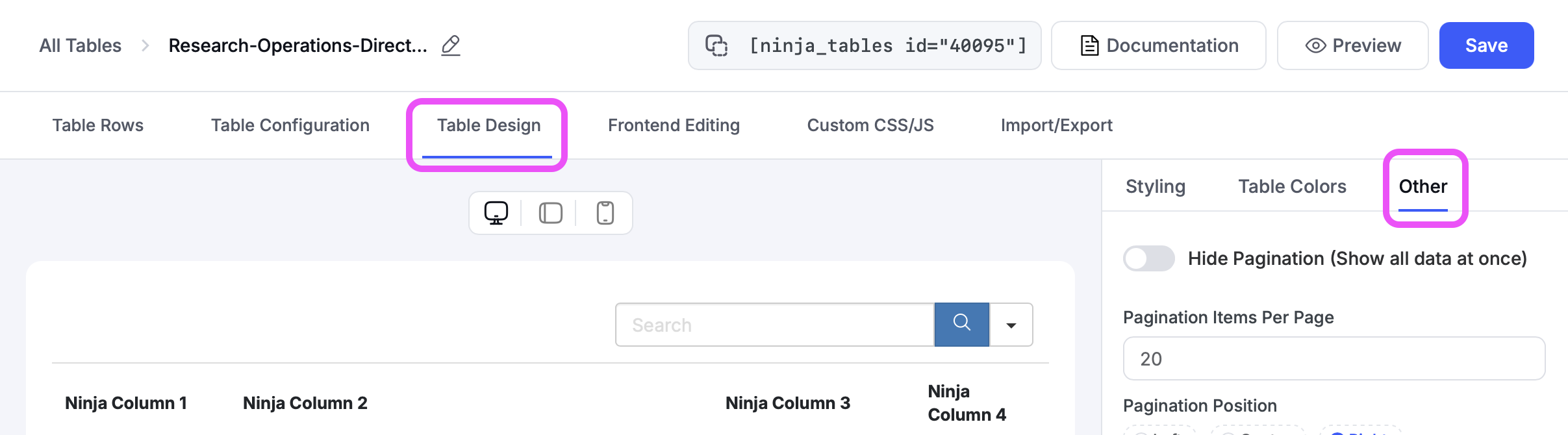The width and height of the screenshot is (1568, 435).
Task: Open the Custom CSS/JS tab
Action: tap(870, 125)
